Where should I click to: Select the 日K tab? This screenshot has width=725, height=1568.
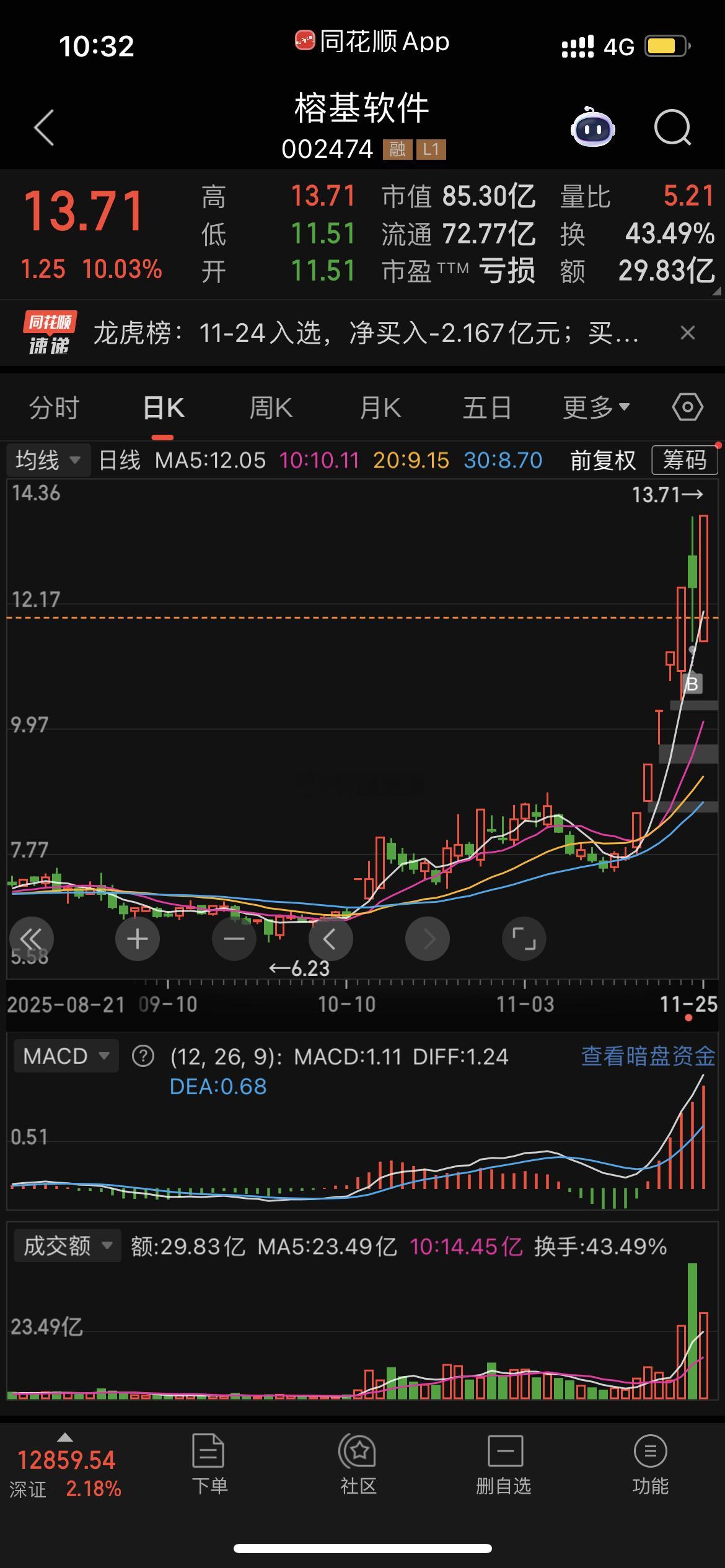coord(163,407)
